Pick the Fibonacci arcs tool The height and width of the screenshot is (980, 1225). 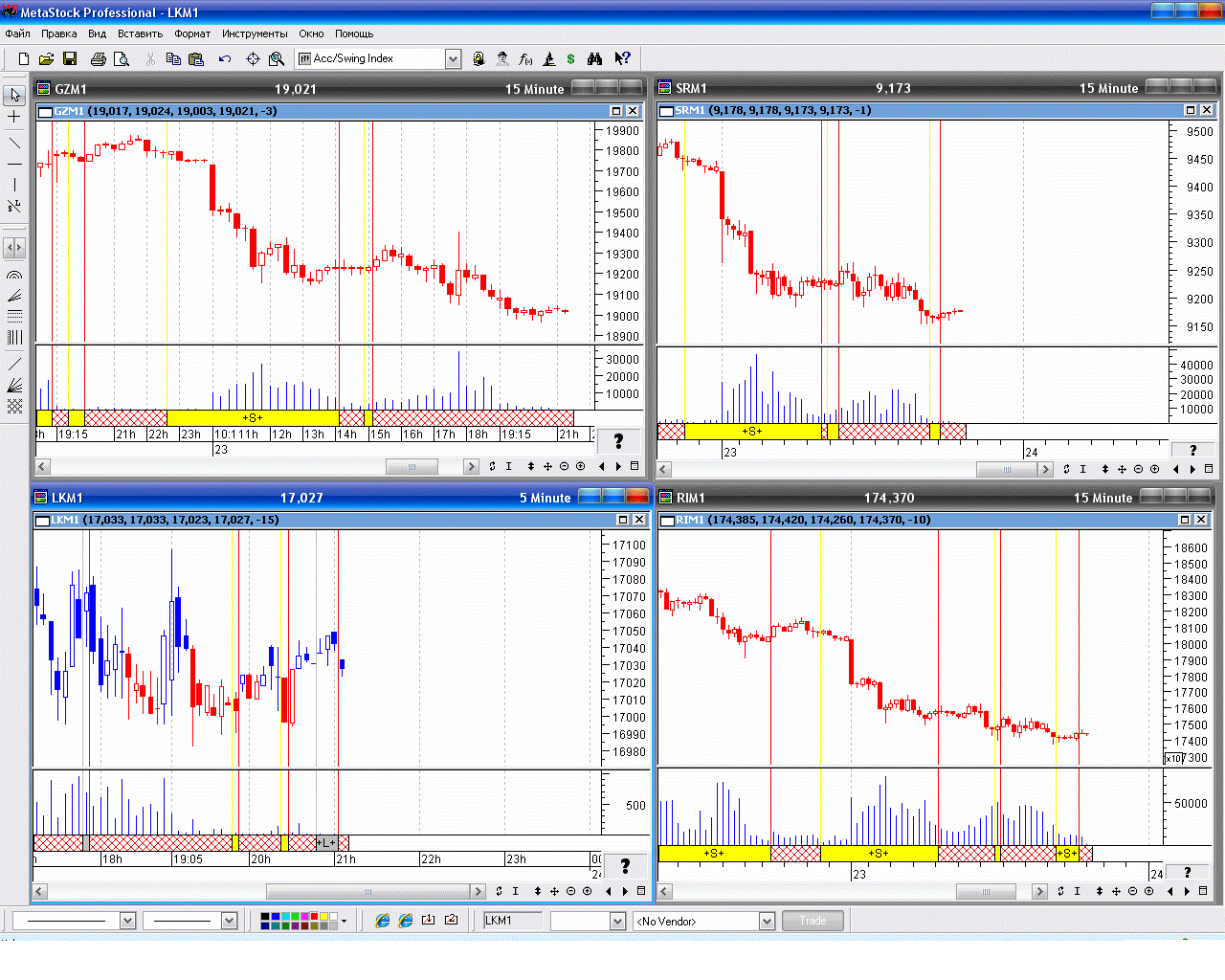coord(14,276)
